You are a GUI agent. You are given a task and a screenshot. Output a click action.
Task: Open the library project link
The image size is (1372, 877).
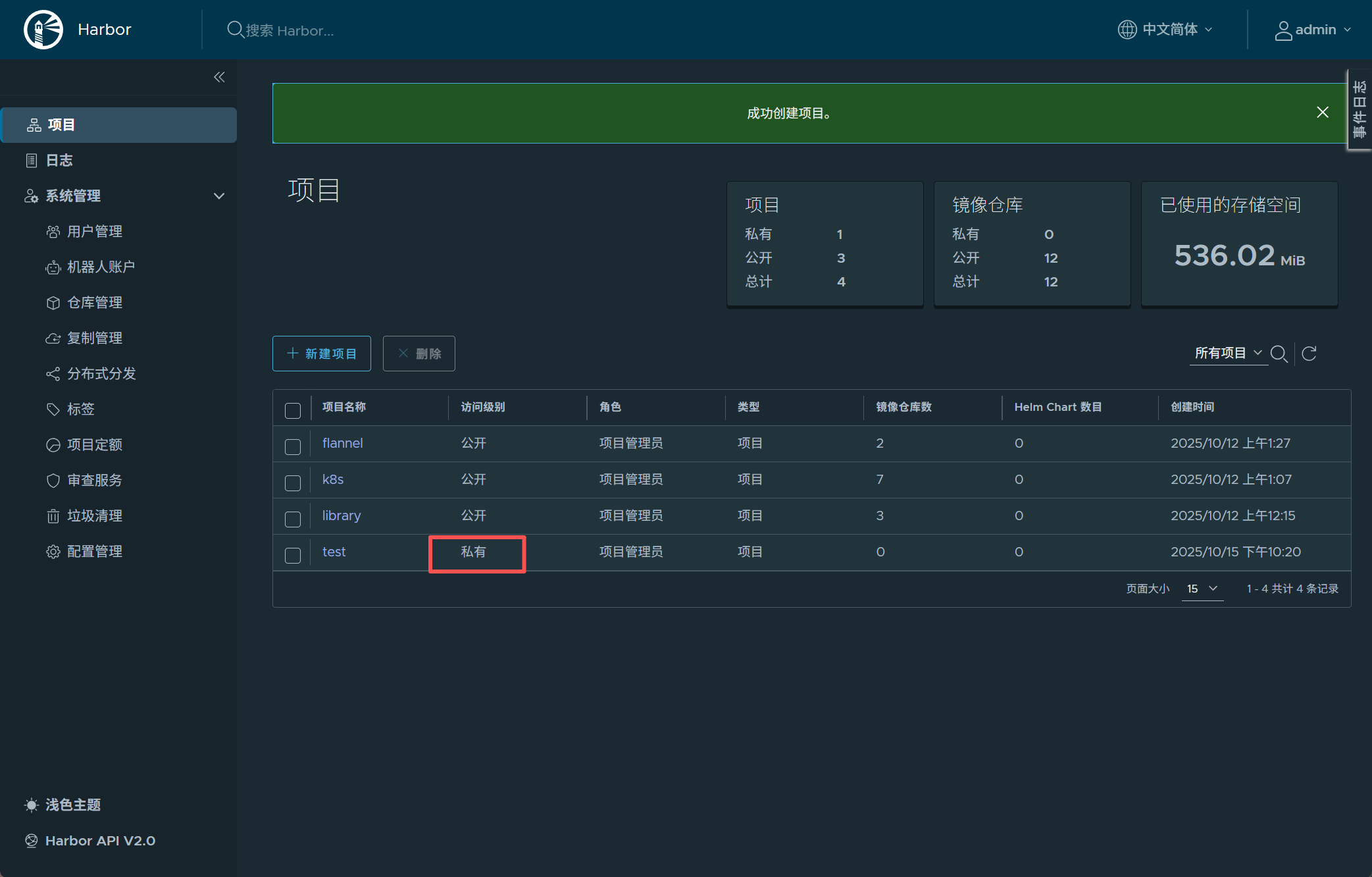tap(342, 516)
